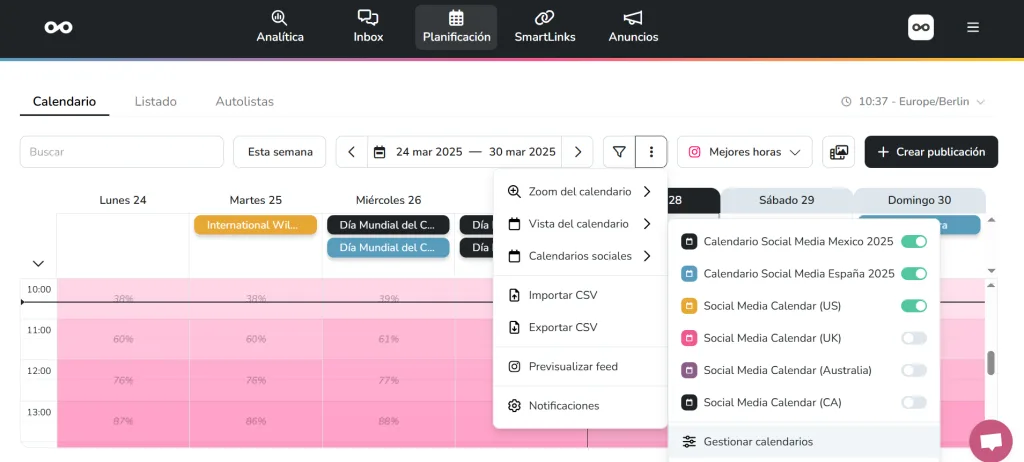This screenshot has height=462, width=1024.
Task: Open the Europe/Berlin timezone selector
Action: pos(913,102)
